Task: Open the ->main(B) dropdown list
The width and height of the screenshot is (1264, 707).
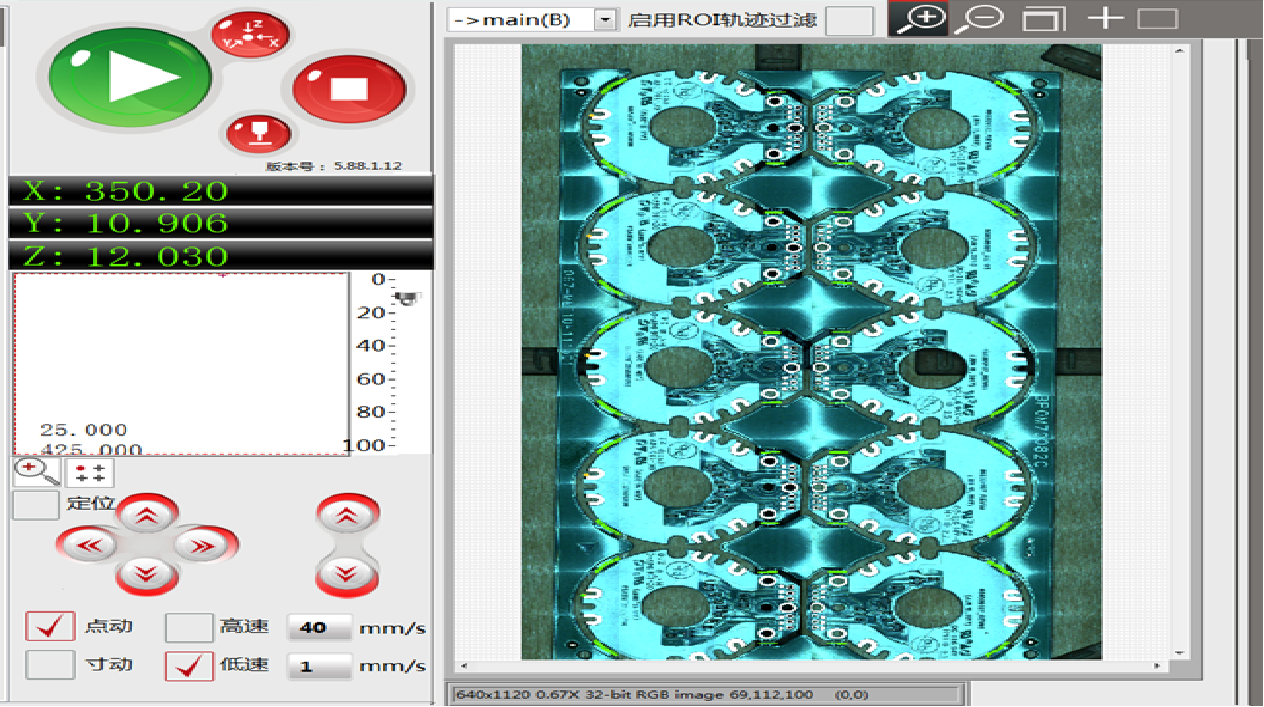Action: coord(605,20)
